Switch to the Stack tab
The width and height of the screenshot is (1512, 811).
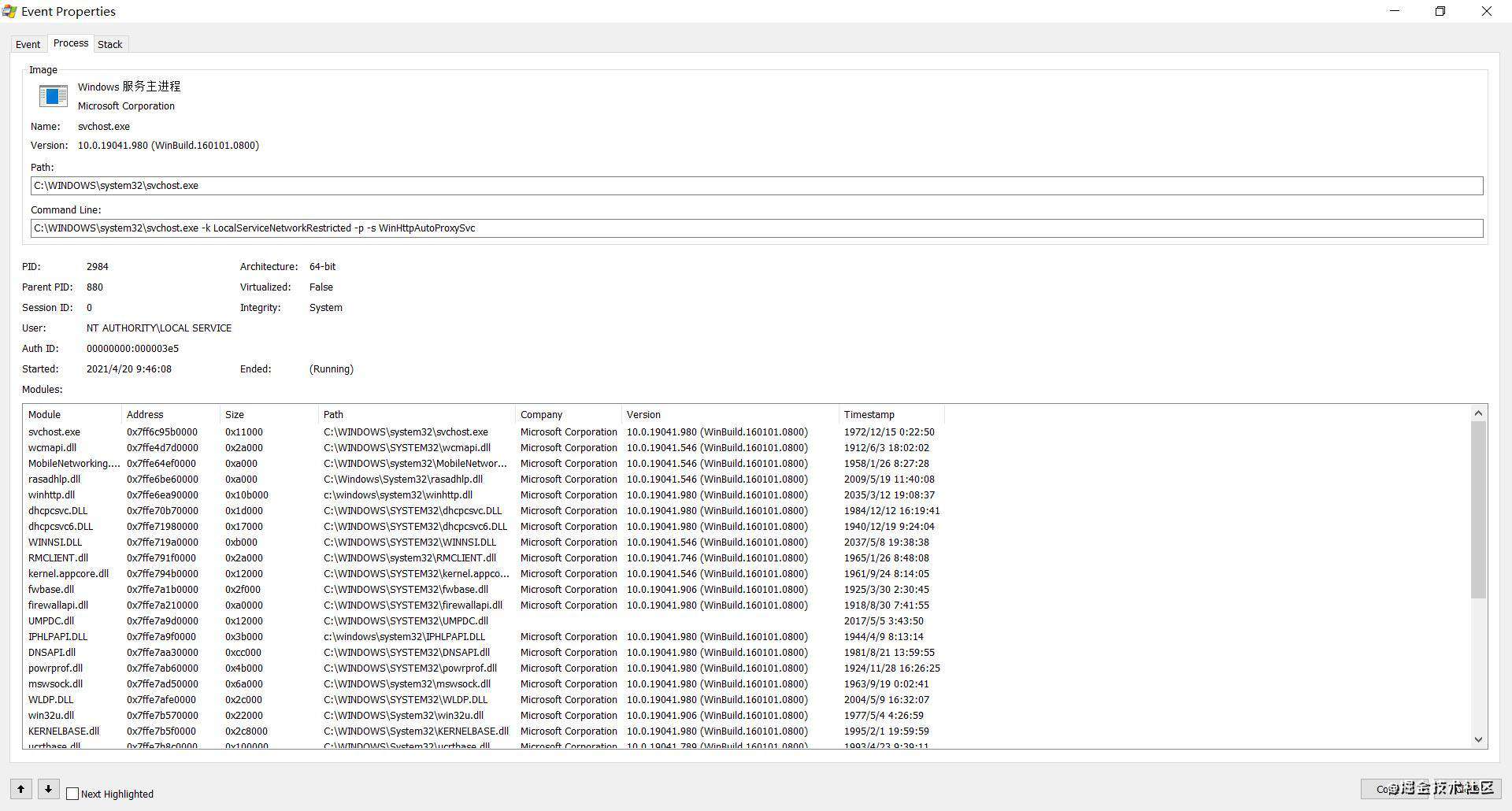click(109, 44)
